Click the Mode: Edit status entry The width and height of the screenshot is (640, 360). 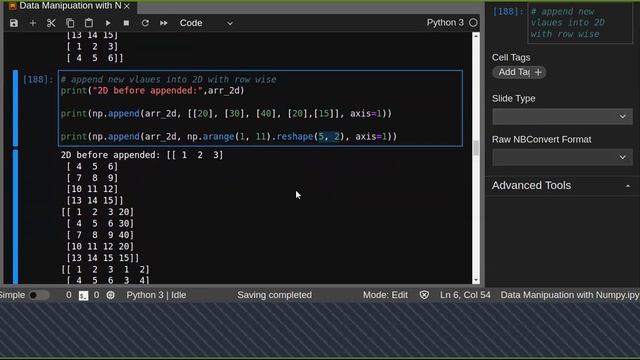(x=385, y=295)
